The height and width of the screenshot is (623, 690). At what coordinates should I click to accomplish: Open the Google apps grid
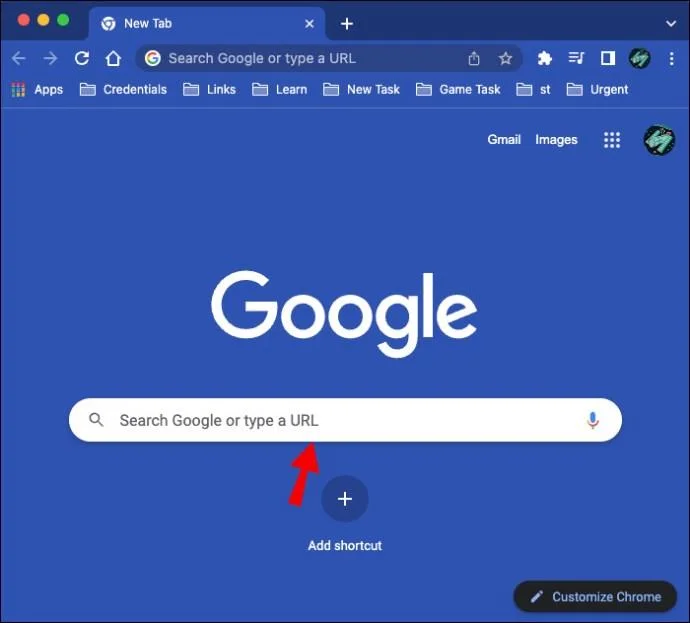tap(612, 140)
